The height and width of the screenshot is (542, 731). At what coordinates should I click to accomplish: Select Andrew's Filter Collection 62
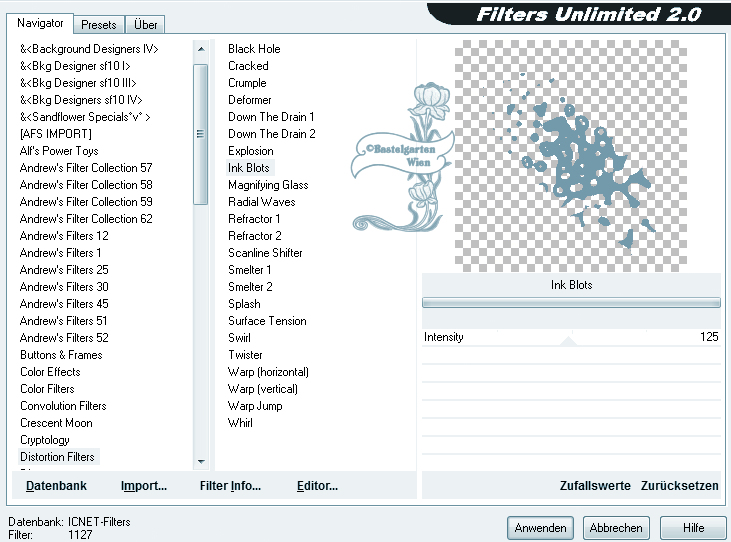point(86,219)
